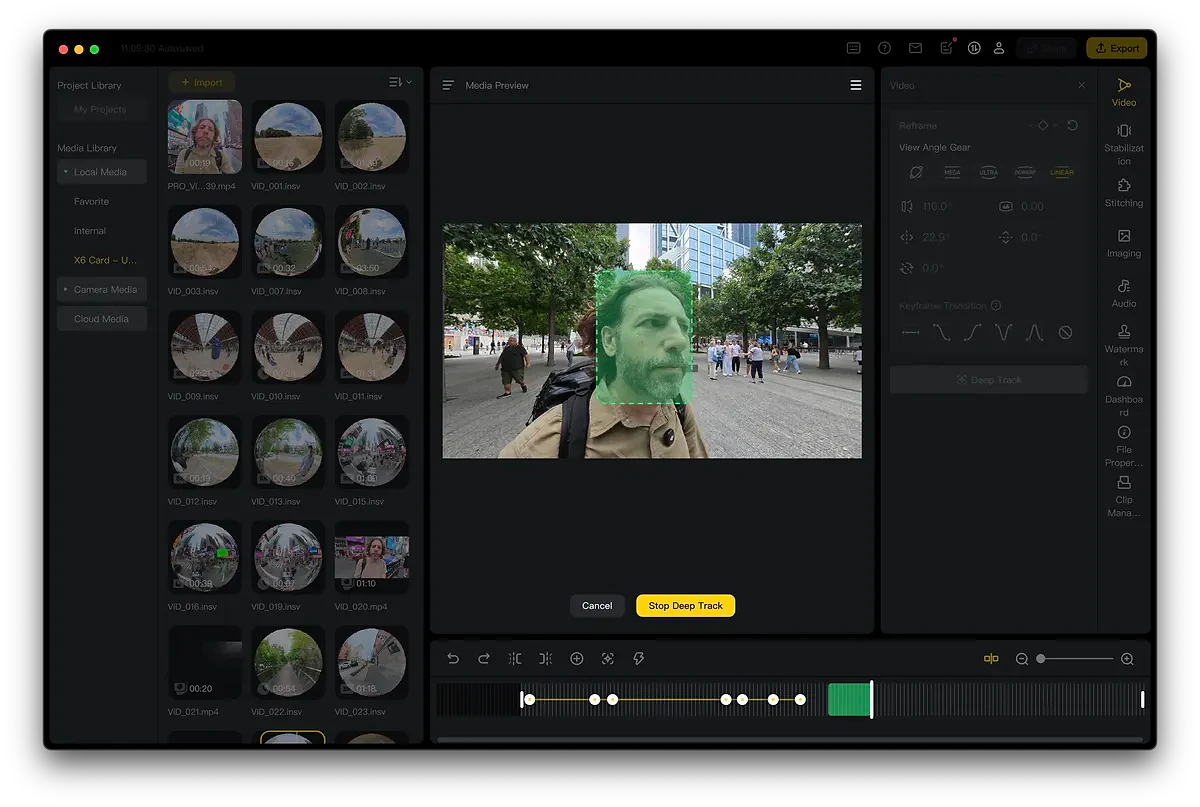Screen dimensions: 1200x807
Task: Click the trim start icon
Action: pos(515,658)
